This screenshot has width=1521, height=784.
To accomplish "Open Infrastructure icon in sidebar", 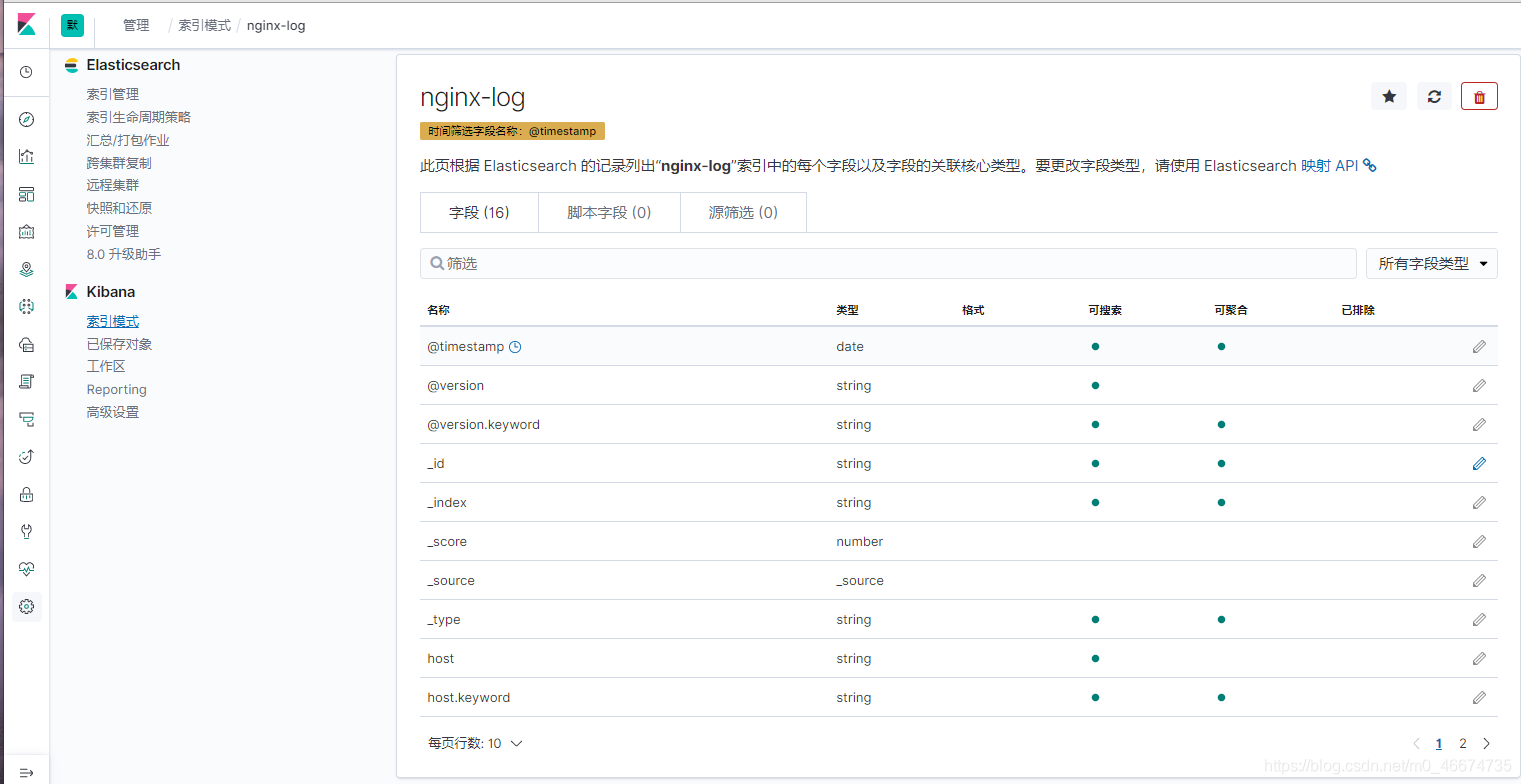I will [27, 344].
